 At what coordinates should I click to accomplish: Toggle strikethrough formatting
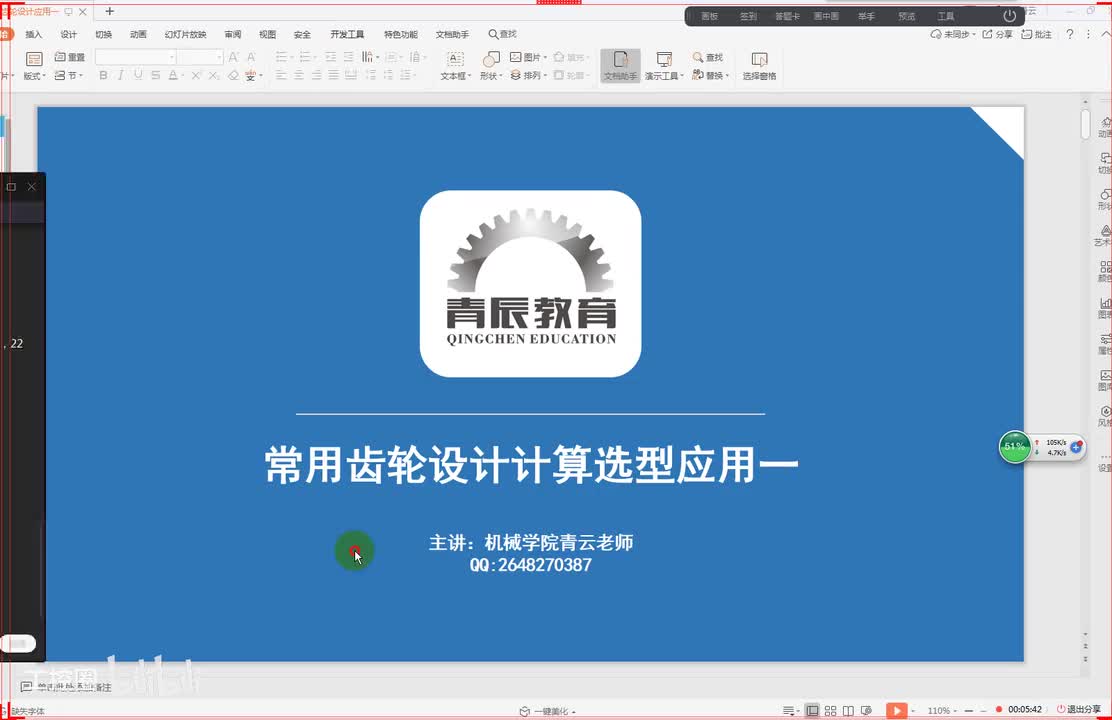tap(155, 75)
